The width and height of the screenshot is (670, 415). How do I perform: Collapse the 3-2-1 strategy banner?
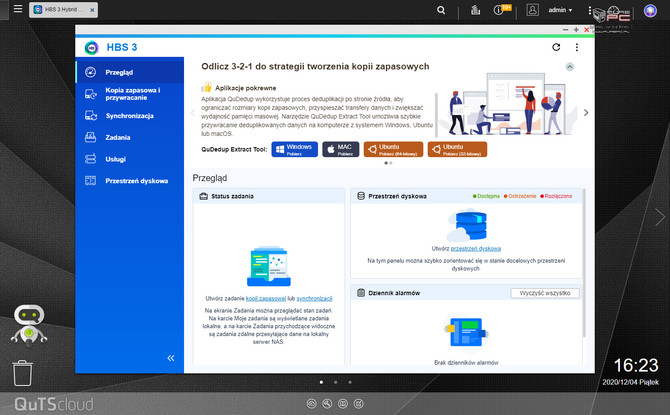point(570,66)
